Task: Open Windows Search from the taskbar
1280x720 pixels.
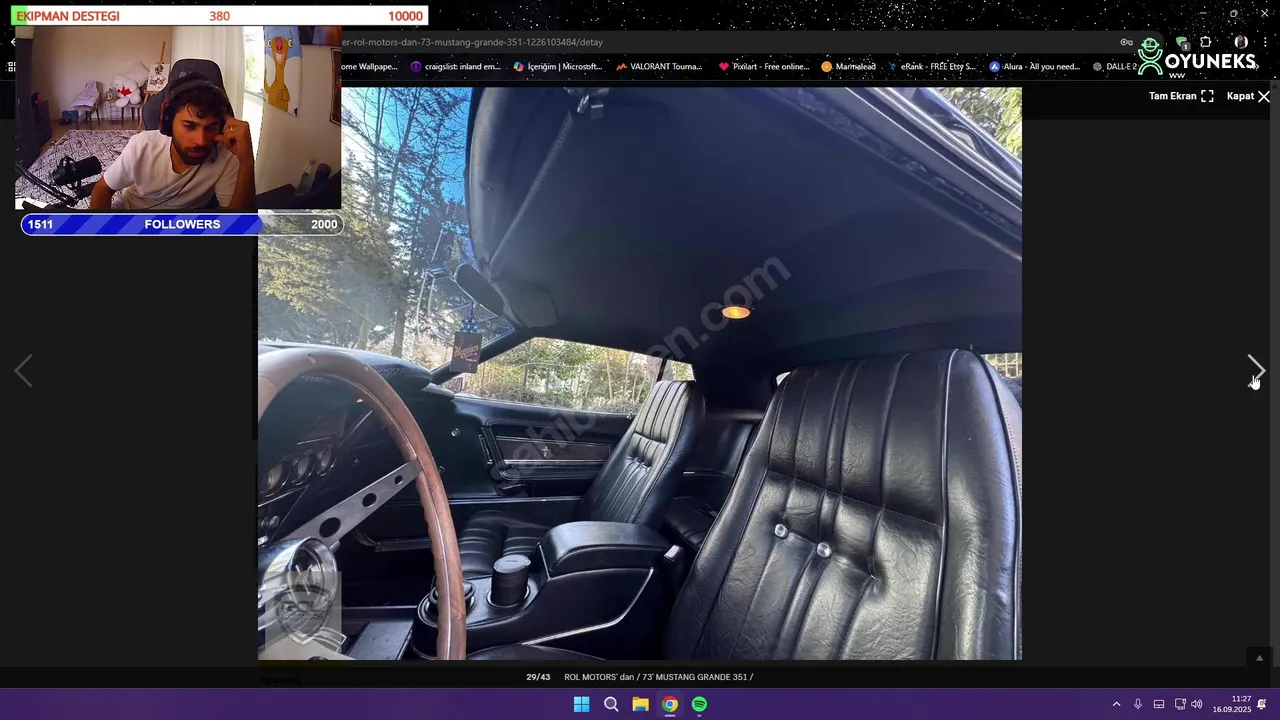Action: click(x=611, y=704)
